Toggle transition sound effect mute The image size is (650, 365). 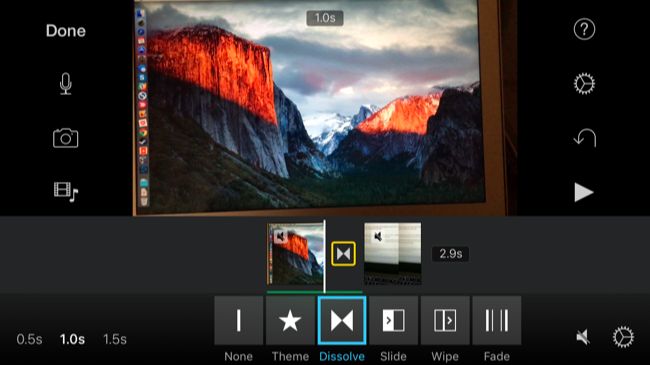tap(583, 337)
